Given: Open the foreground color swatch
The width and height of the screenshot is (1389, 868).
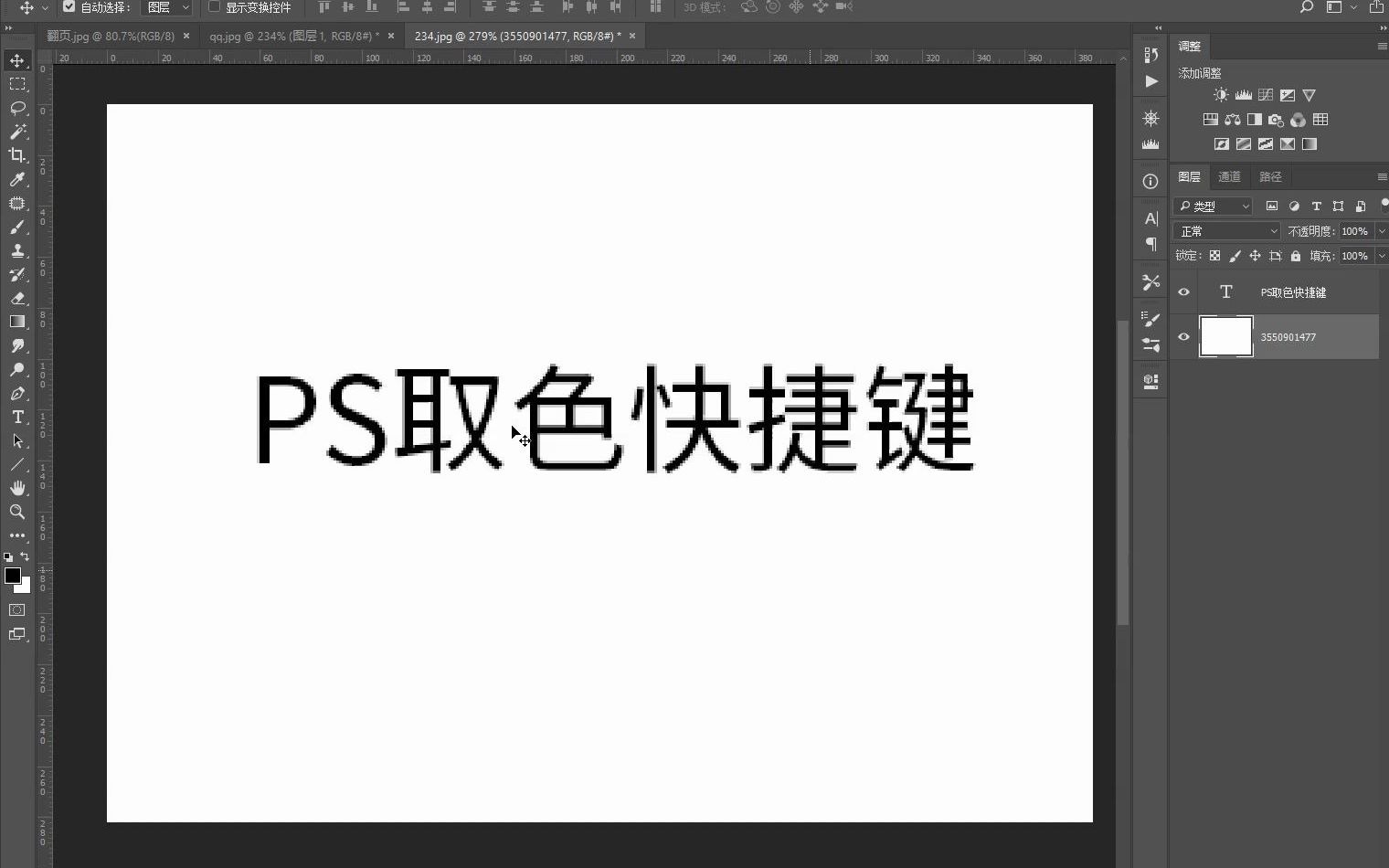Looking at the screenshot, I should (x=13, y=577).
